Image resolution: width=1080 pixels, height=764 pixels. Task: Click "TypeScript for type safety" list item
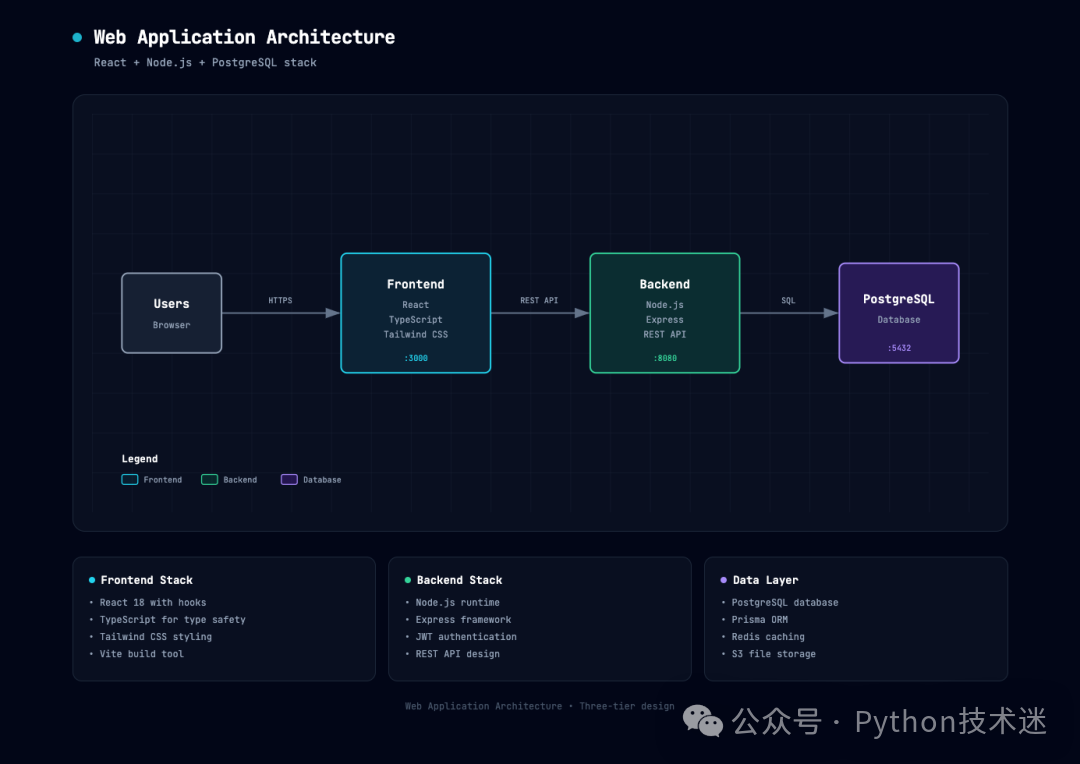click(x=173, y=619)
